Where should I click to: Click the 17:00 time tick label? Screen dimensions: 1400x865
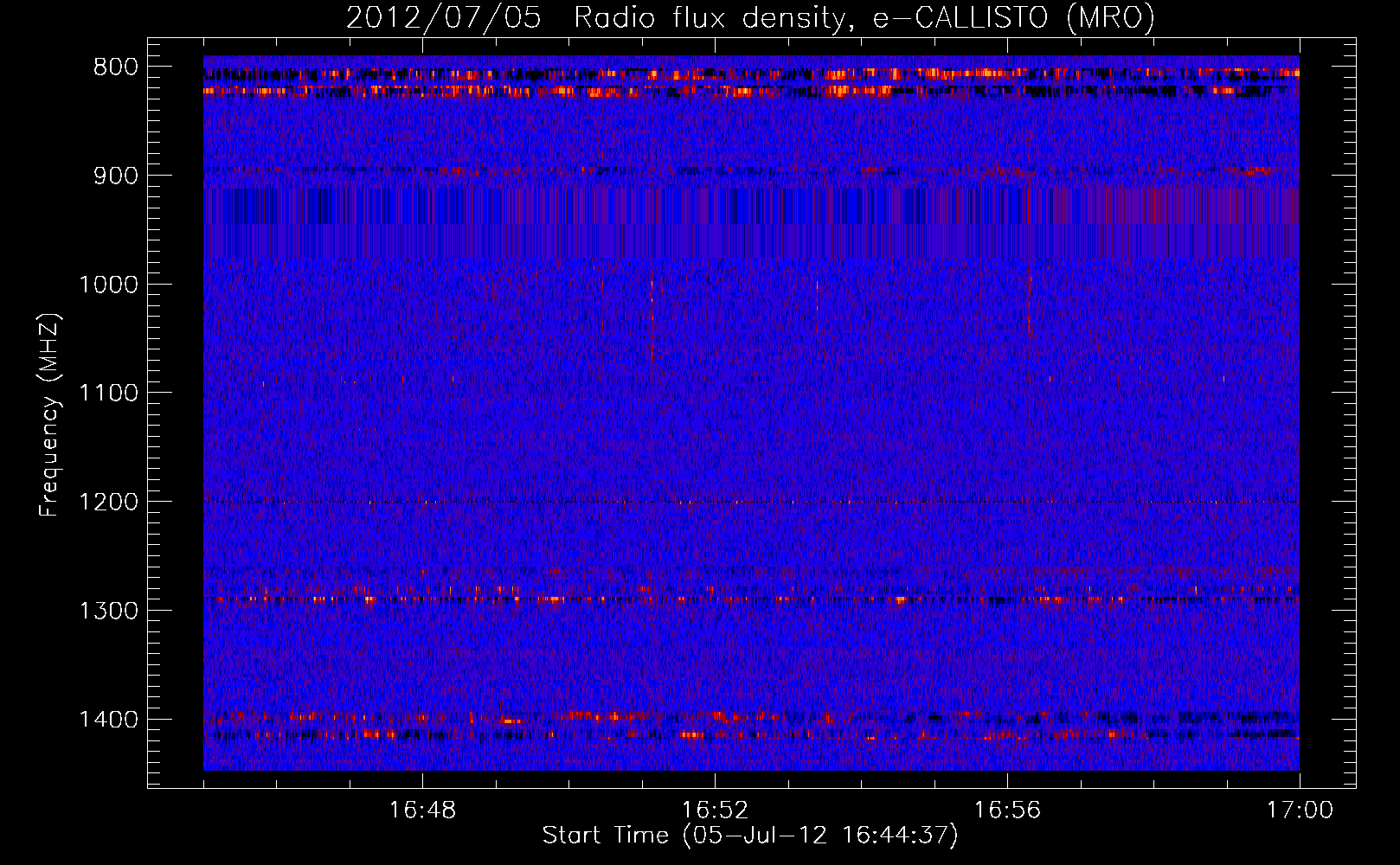click(1300, 811)
